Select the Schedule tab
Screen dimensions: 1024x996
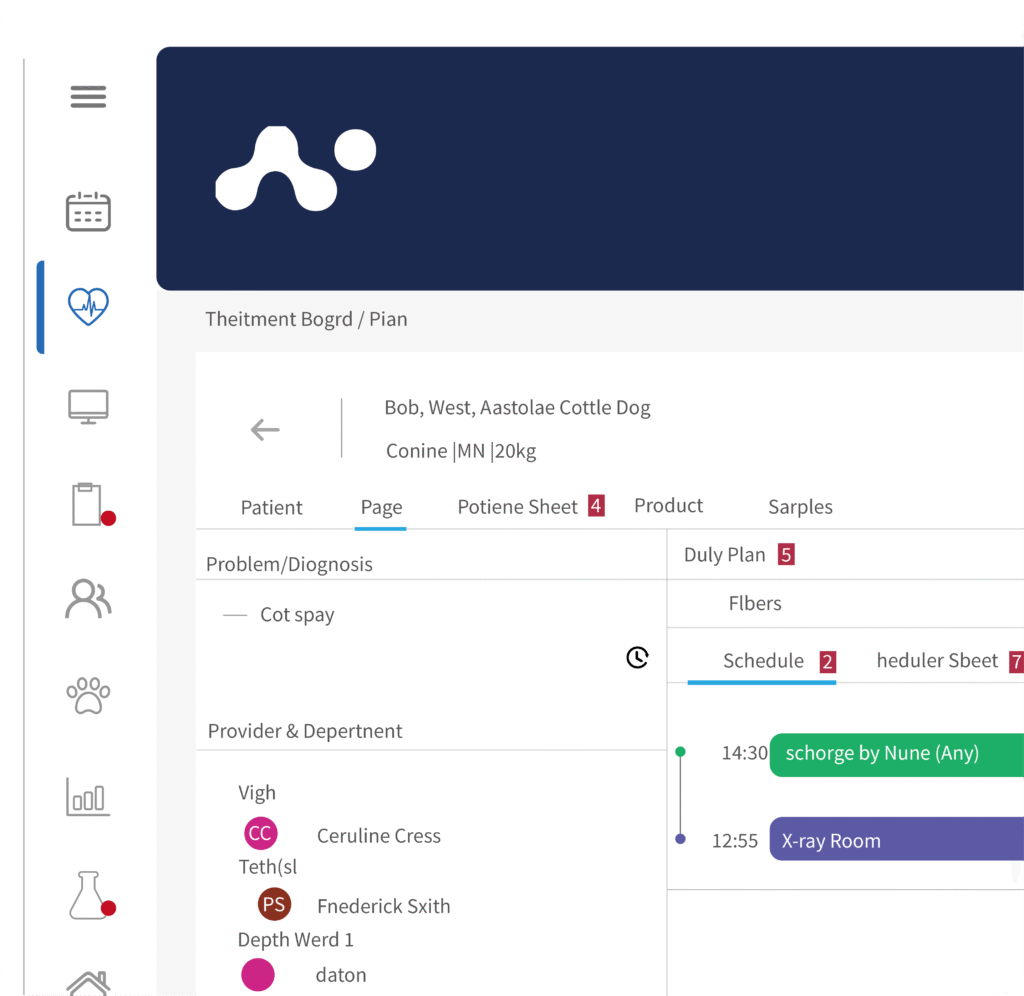(x=763, y=661)
